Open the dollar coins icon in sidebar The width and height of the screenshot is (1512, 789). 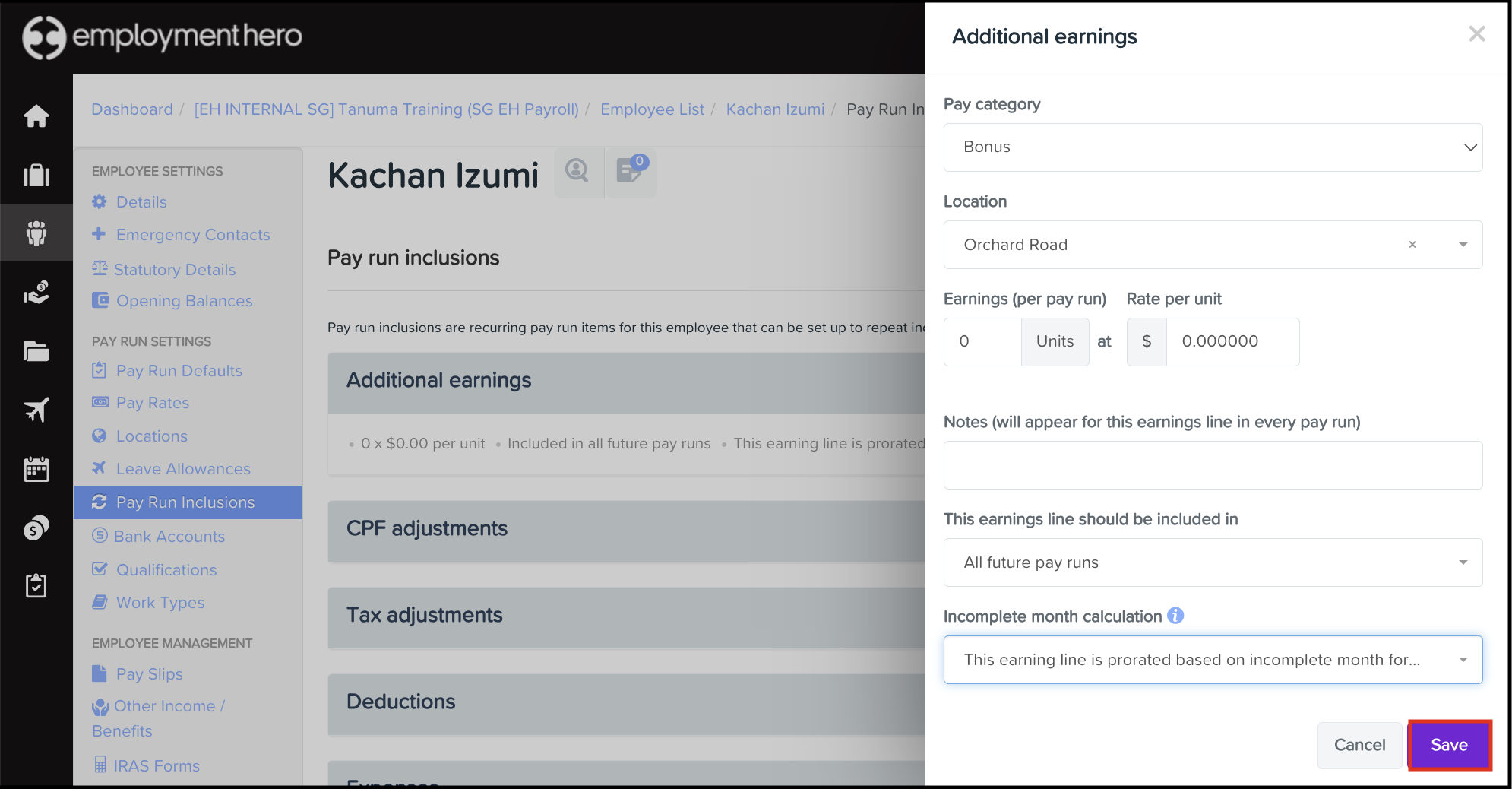click(x=36, y=528)
